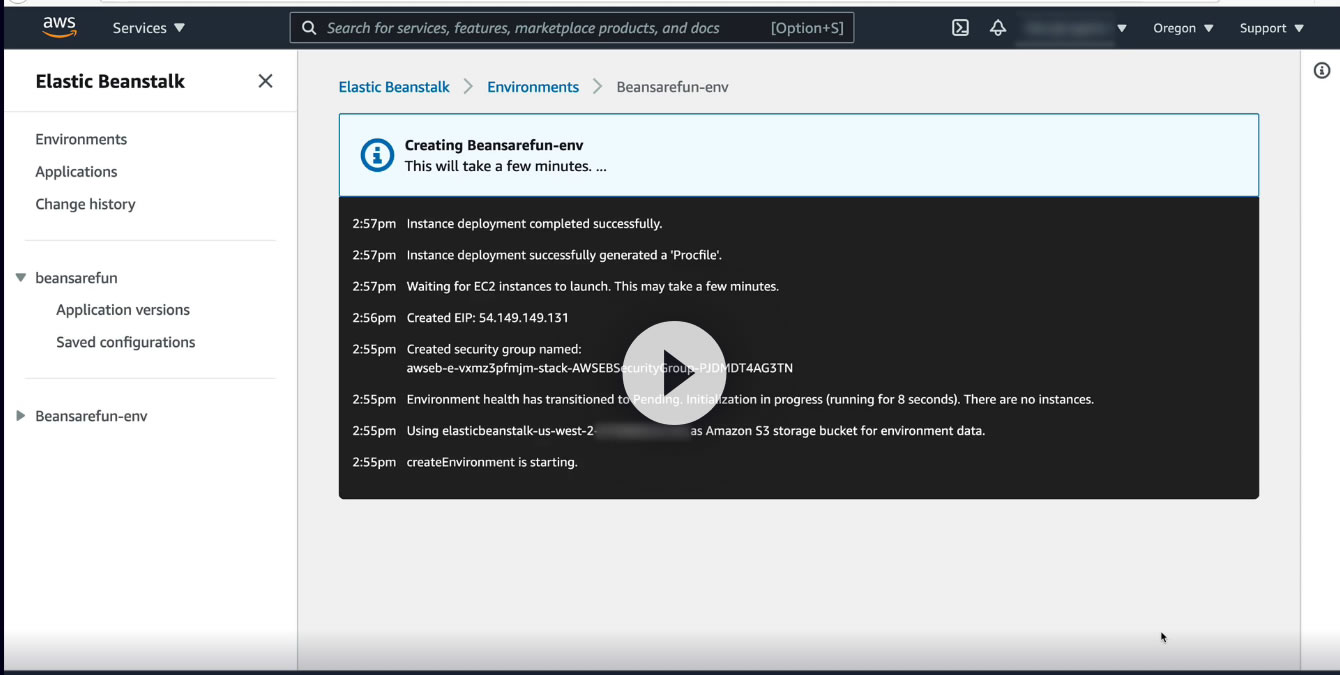This screenshot has width=1340, height=675.
Task: Open the Services dropdown menu
Action: coord(149,28)
